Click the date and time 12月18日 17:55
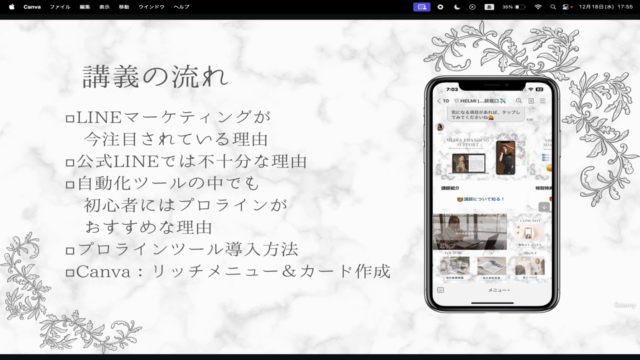Viewport: 640px width, 360px height. pos(606,7)
